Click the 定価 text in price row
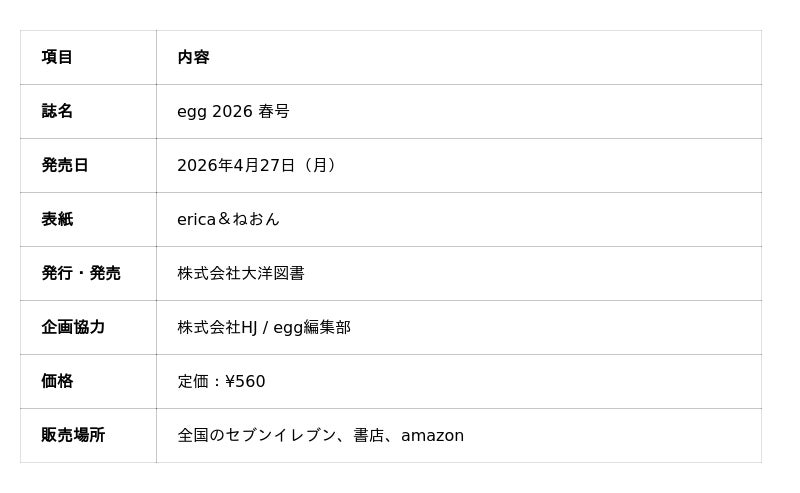Viewport: 800px width, 493px height. coord(193,381)
